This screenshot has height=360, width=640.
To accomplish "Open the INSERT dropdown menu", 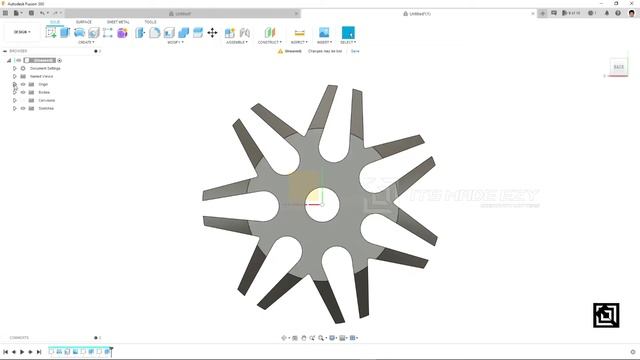I will 324,42.
